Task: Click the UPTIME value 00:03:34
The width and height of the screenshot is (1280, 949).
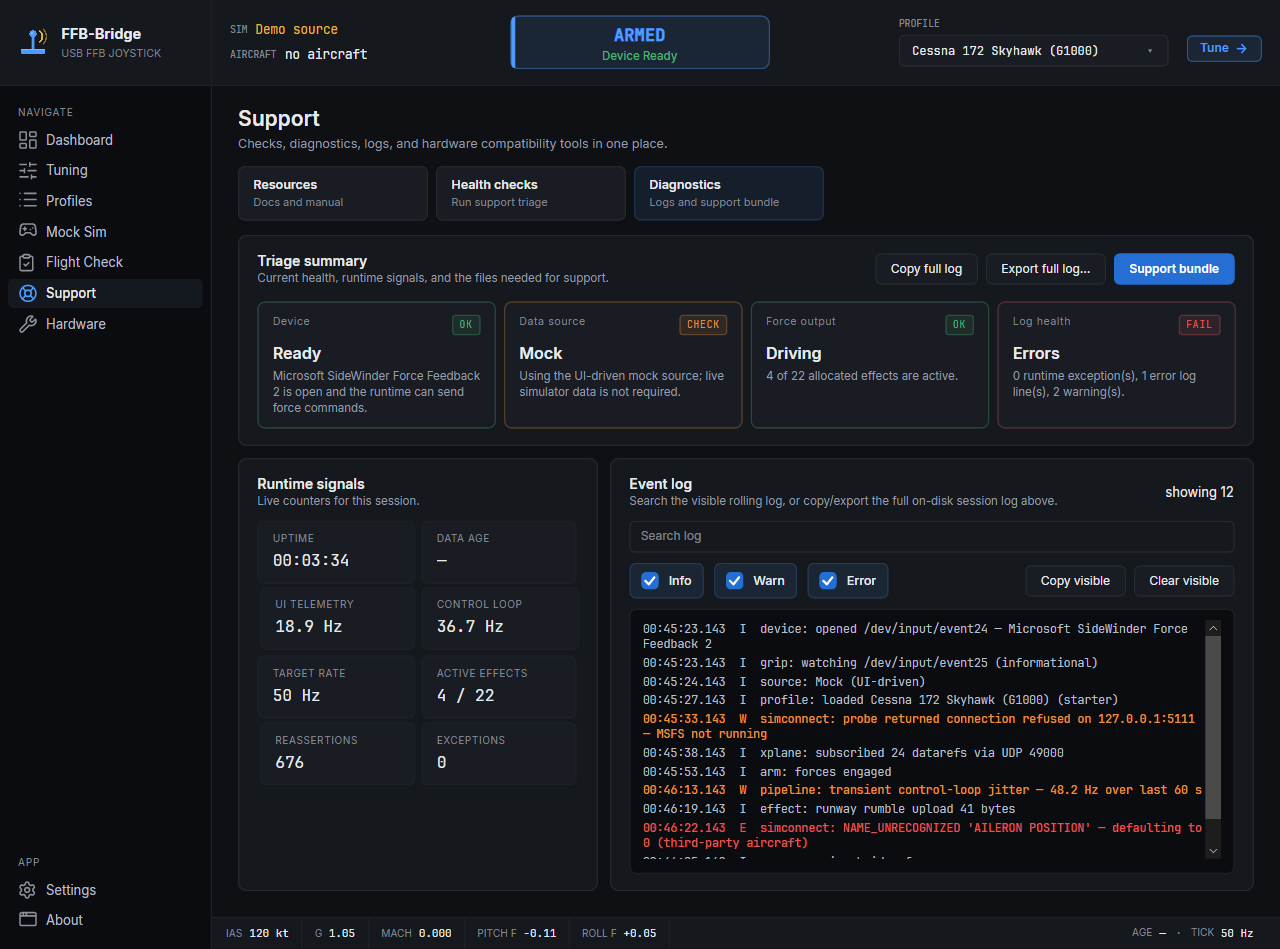Action: point(311,560)
